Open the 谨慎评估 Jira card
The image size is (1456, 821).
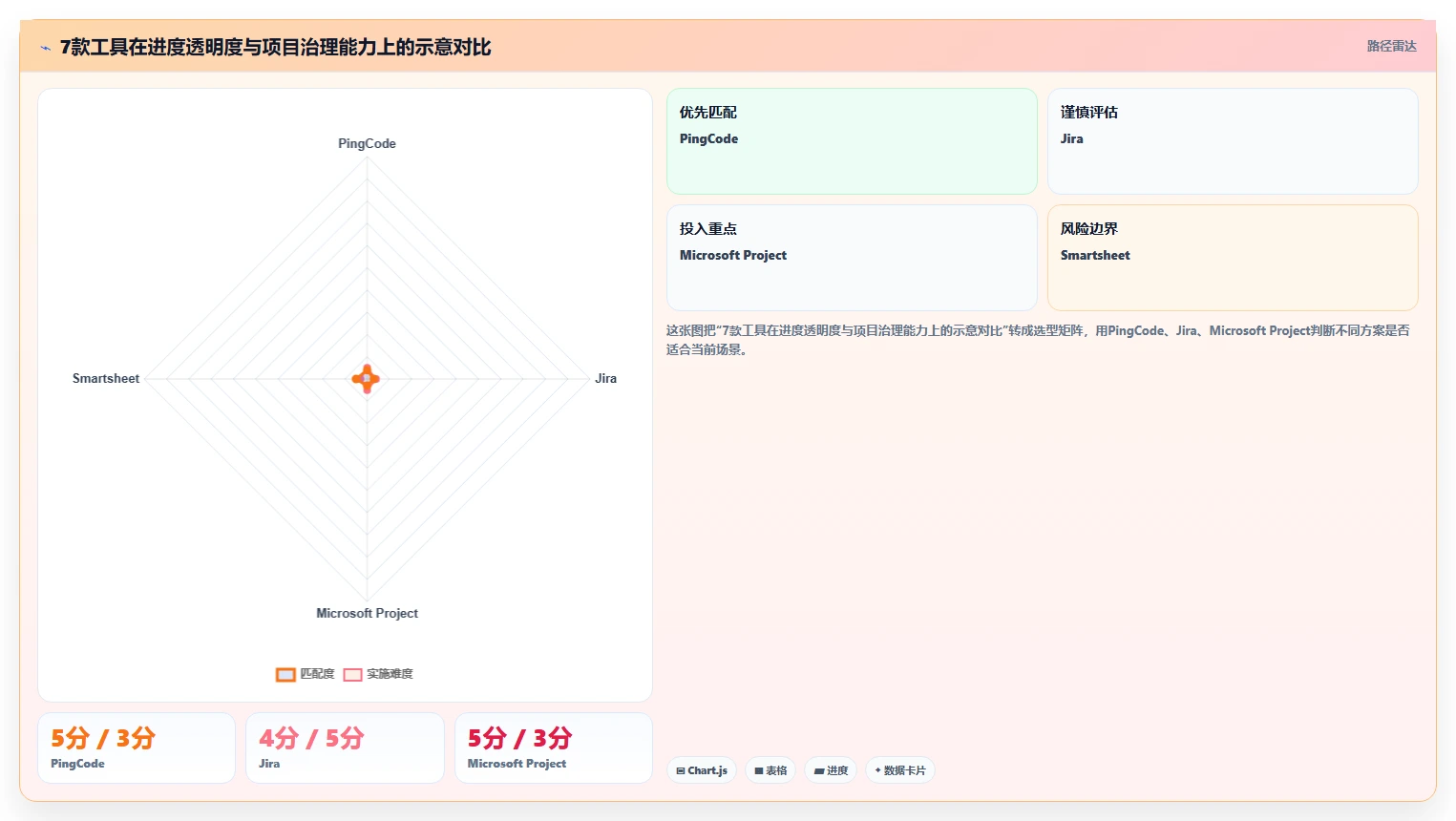[1233, 141]
